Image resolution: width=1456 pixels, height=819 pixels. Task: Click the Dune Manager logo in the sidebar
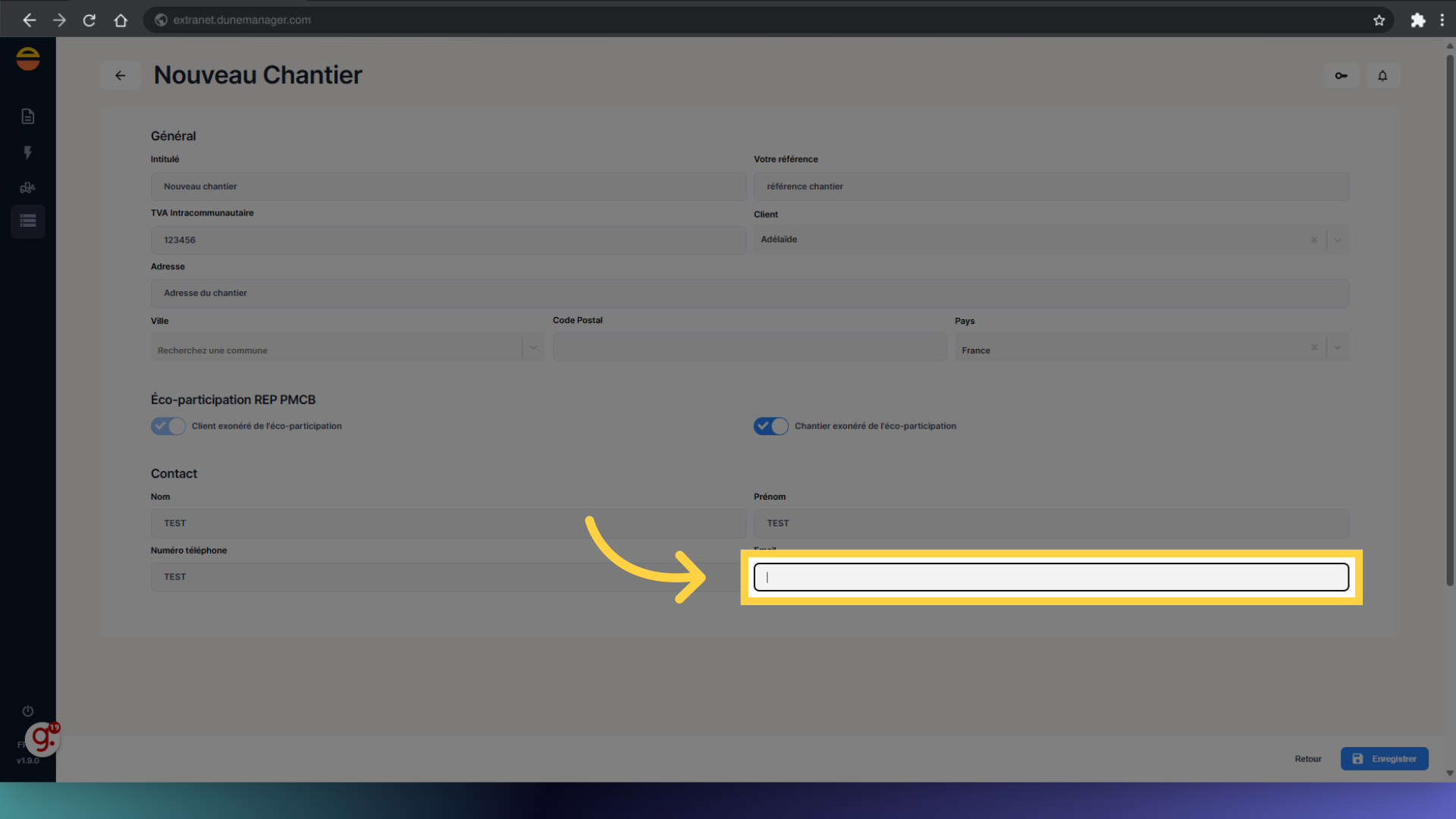tap(28, 58)
